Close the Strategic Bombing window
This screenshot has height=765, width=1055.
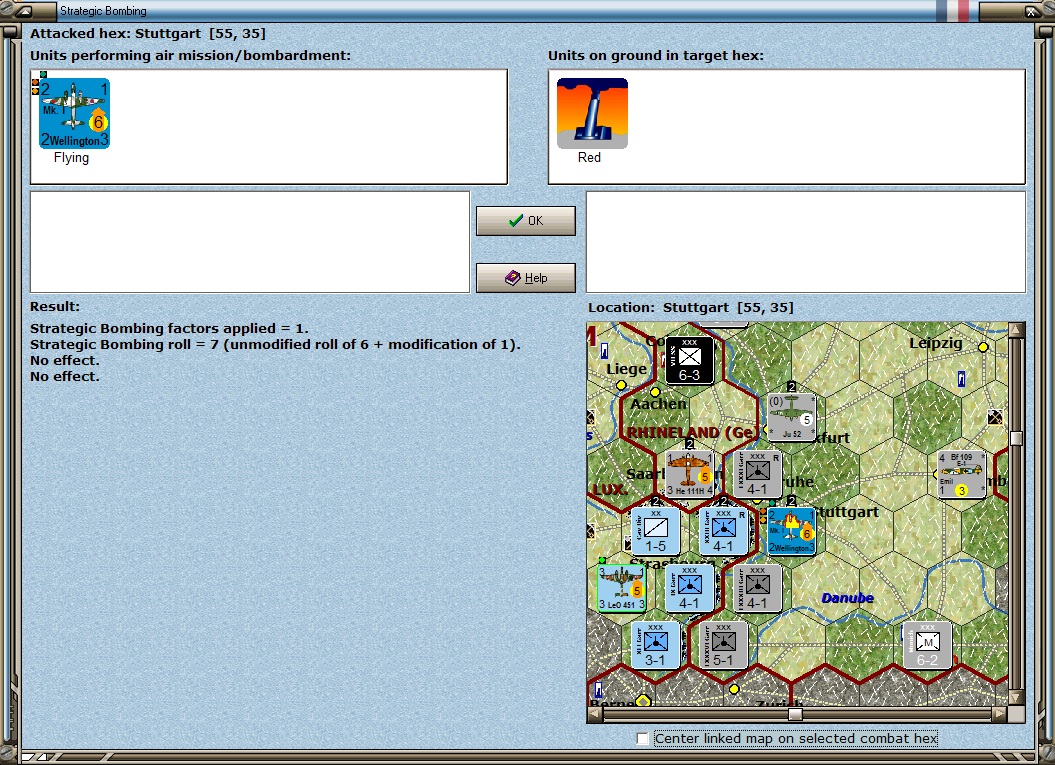1031,11
